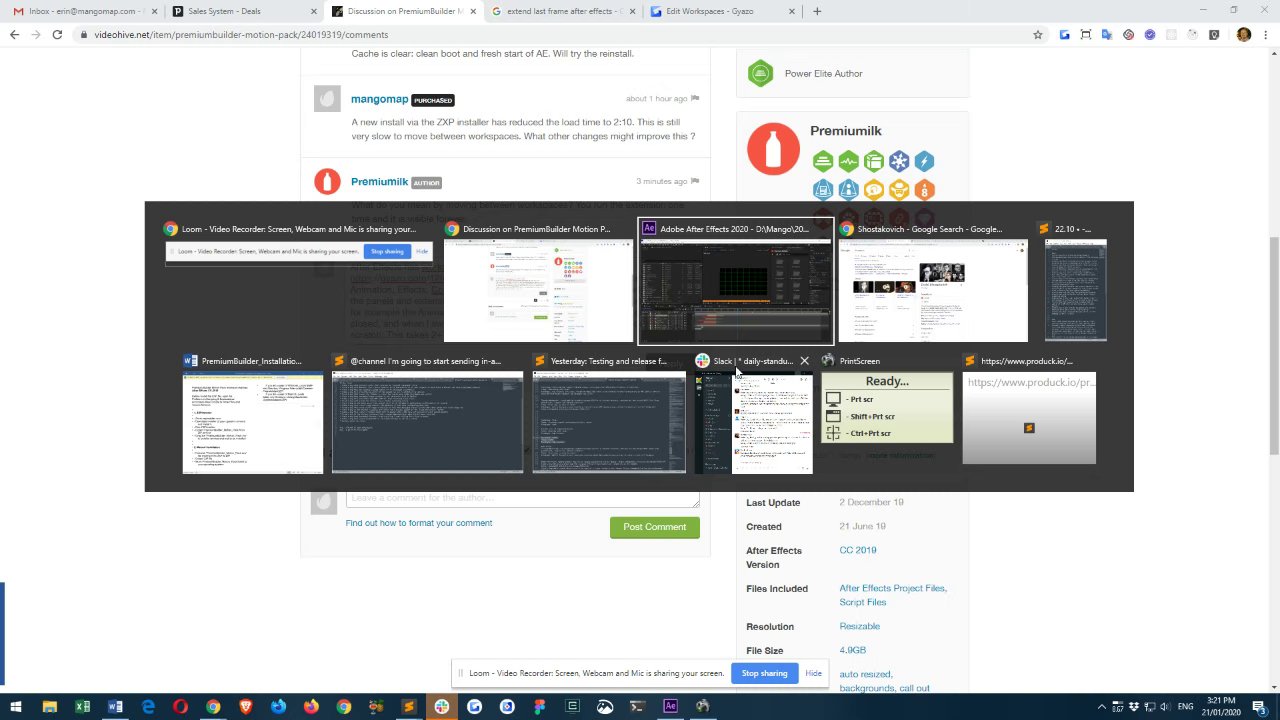
Task: Flag the Premiumilk comment from 3 minutes ago
Action: pos(695,181)
